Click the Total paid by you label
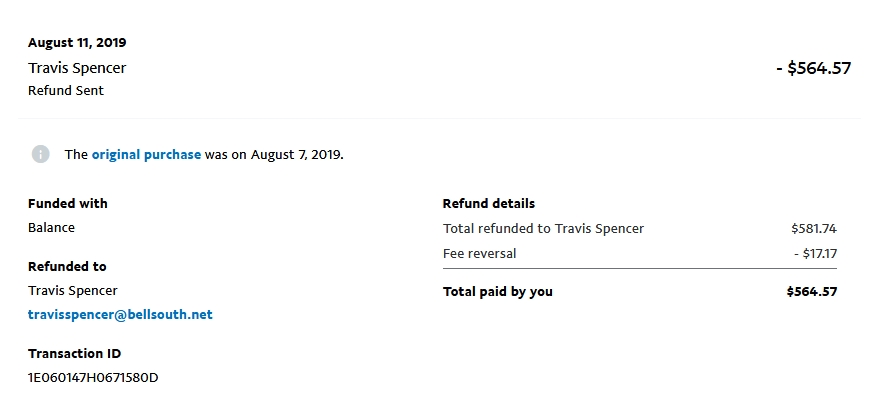Image resolution: width=879 pixels, height=400 pixels. coord(498,292)
